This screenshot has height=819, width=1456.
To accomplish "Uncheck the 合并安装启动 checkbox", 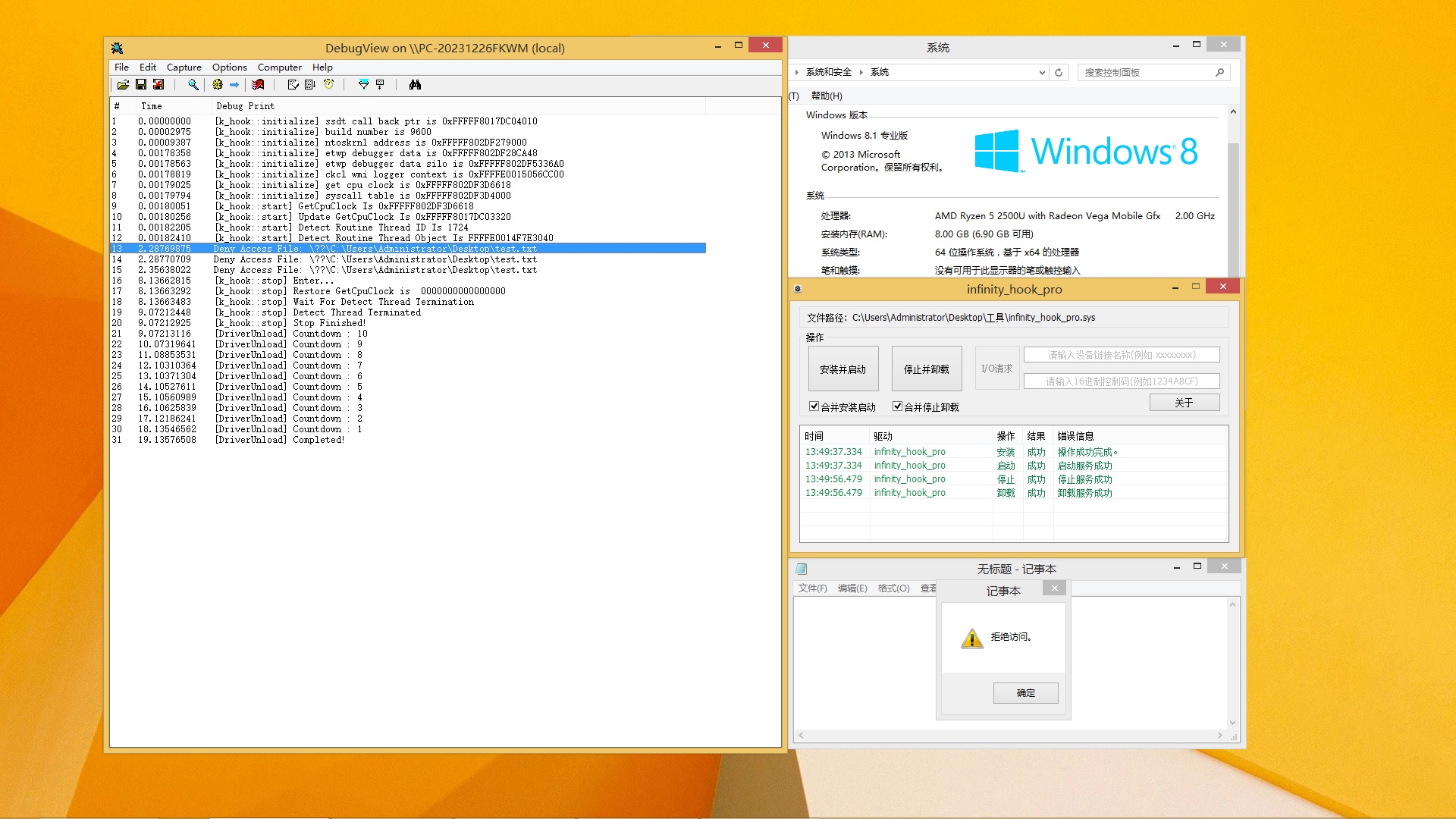I will click(814, 406).
